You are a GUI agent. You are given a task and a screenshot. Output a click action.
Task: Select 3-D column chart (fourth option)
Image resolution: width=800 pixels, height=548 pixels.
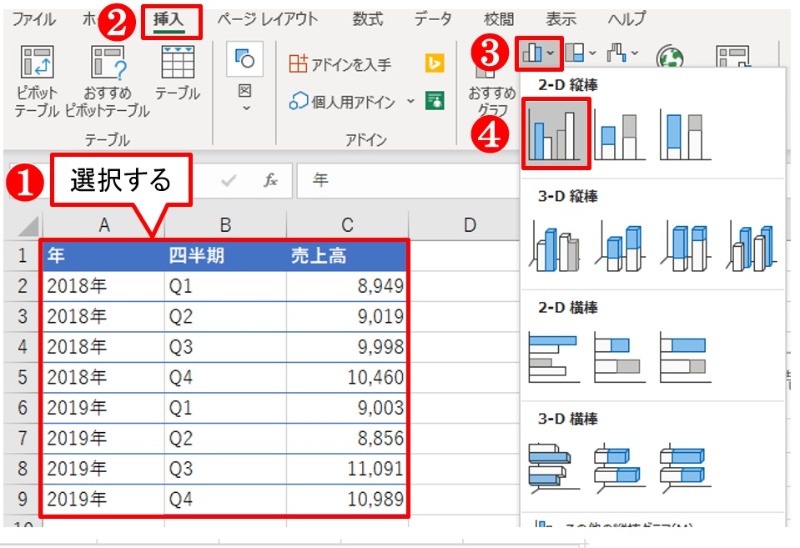[751, 247]
